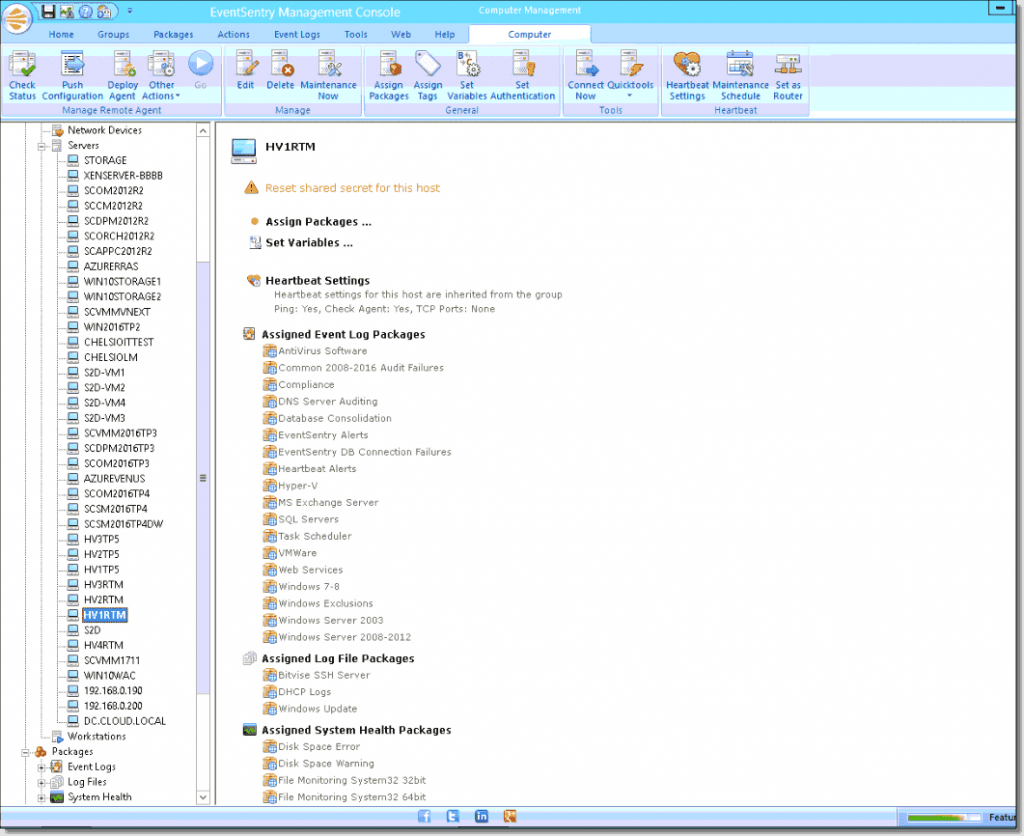This screenshot has width=1024, height=836.
Task: Click the tree panel scrollbar thumb
Action: click(x=203, y=477)
